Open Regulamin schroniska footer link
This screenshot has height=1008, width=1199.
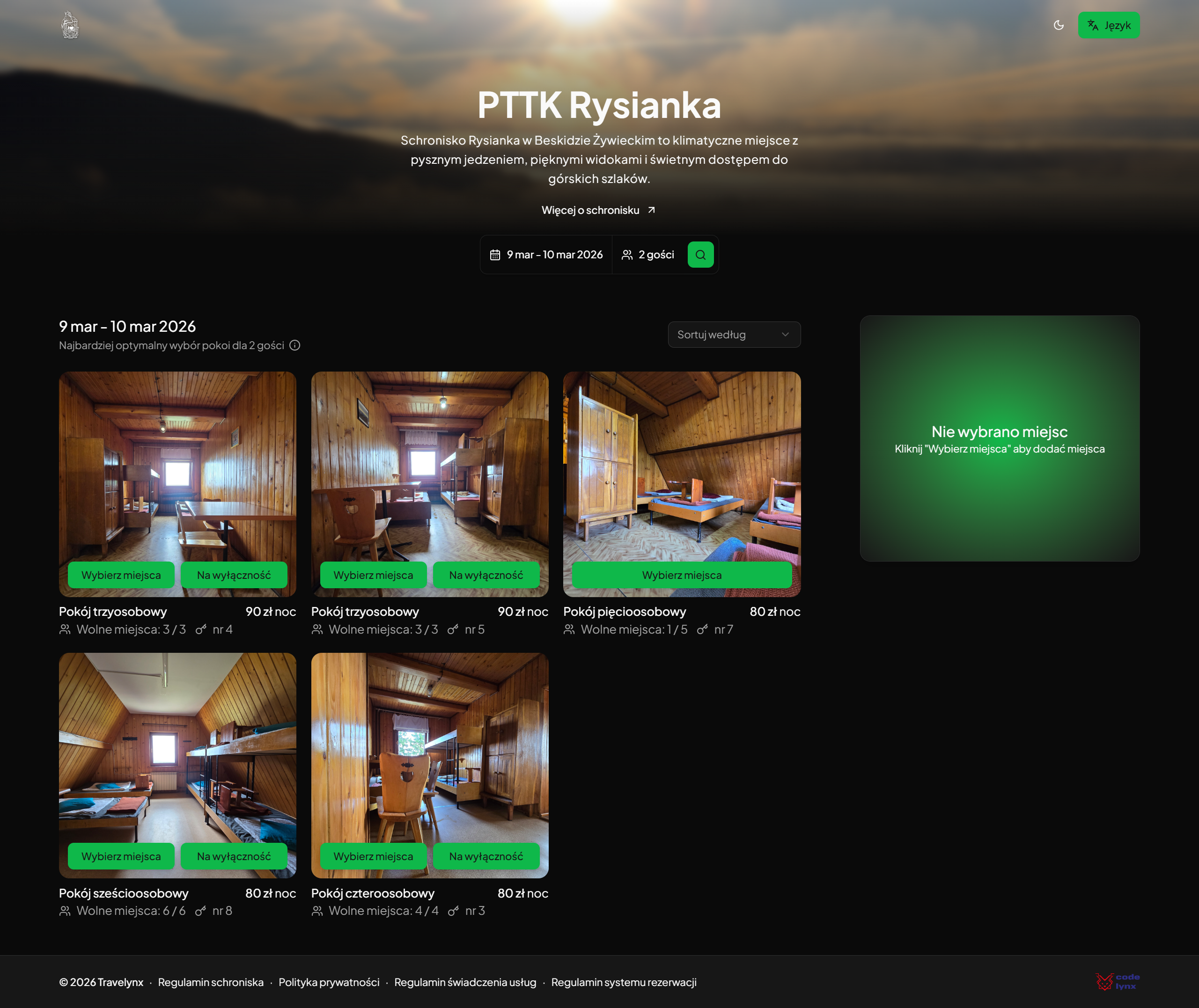coord(210,982)
